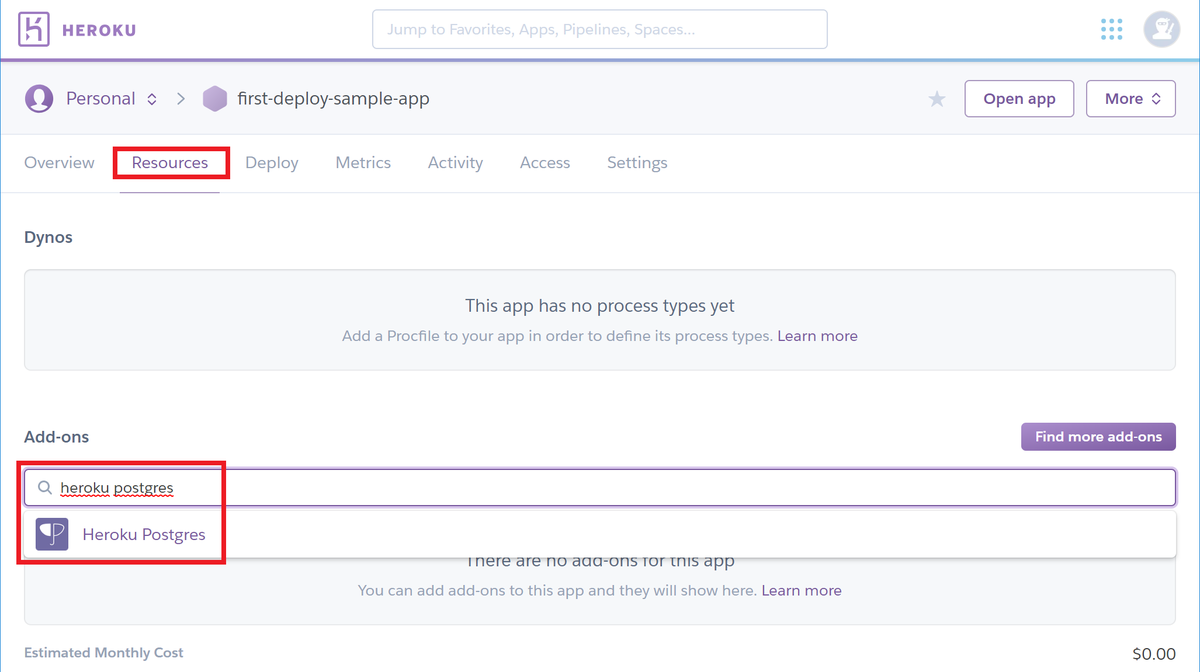Switch to the Overview tab
This screenshot has width=1200, height=672.
click(x=59, y=163)
